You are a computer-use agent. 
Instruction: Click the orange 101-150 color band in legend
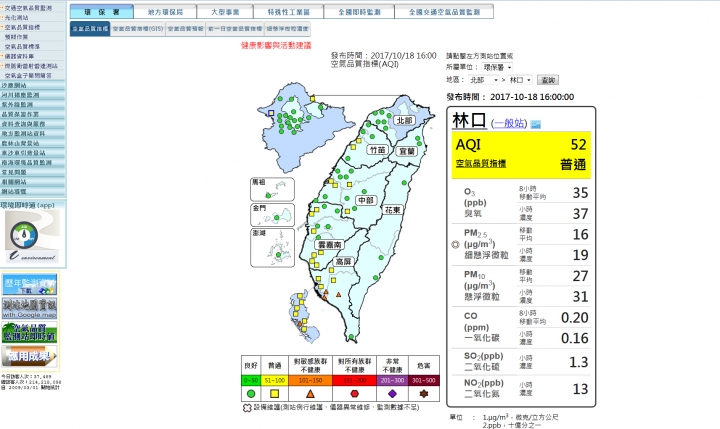(310, 380)
